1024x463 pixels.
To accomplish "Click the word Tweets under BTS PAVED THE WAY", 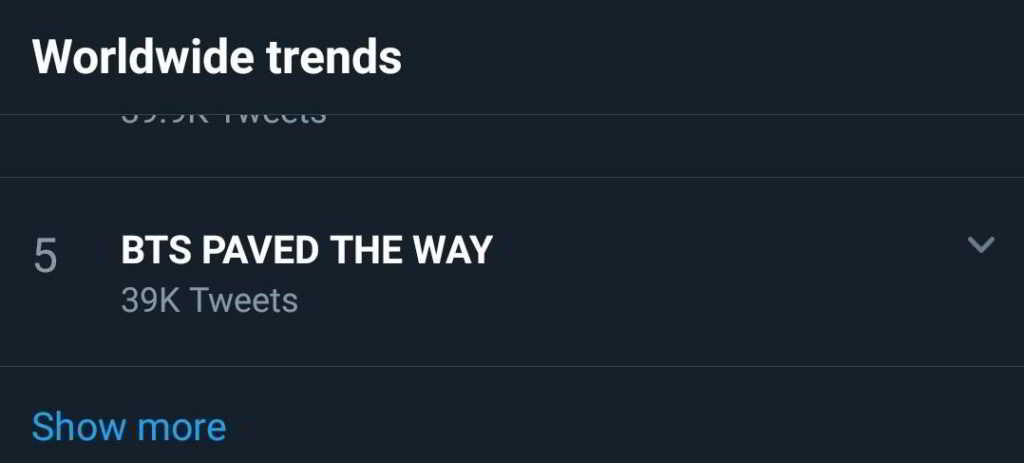I will click(243, 300).
